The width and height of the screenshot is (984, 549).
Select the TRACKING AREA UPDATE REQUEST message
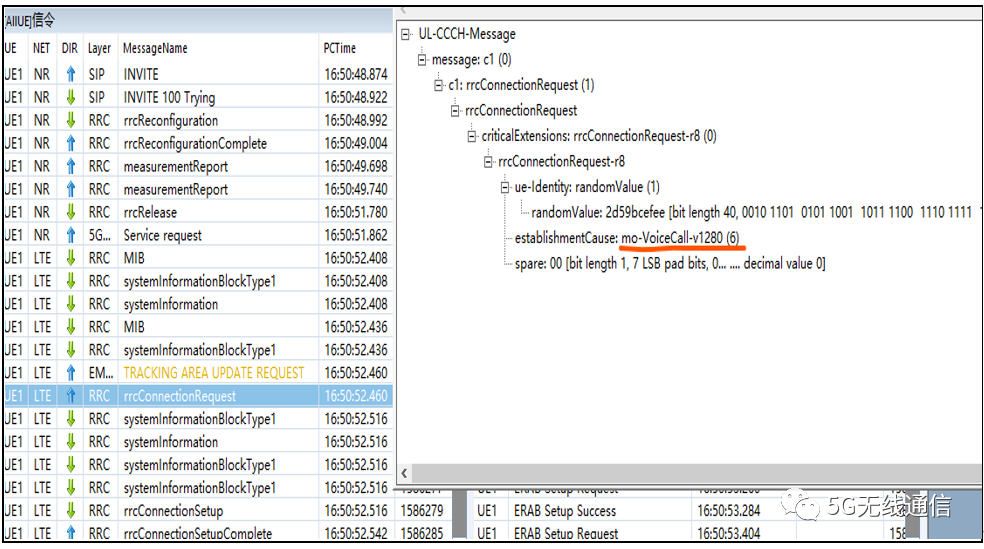click(213, 373)
